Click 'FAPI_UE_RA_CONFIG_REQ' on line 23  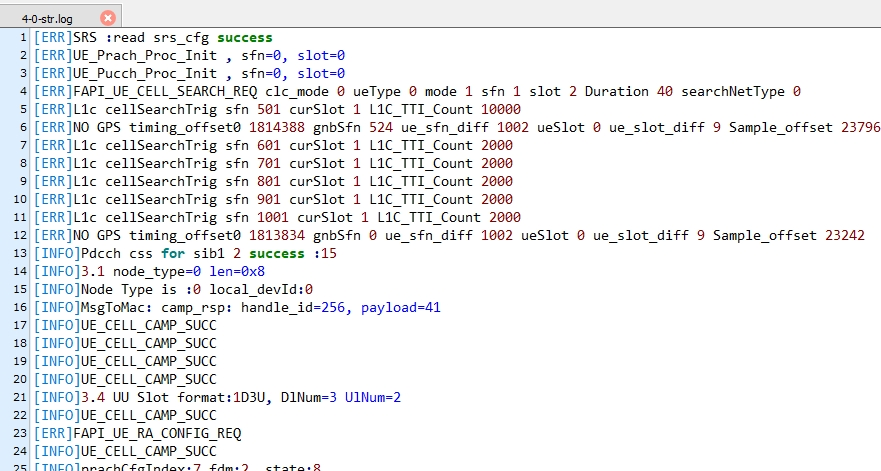click(157, 433)
